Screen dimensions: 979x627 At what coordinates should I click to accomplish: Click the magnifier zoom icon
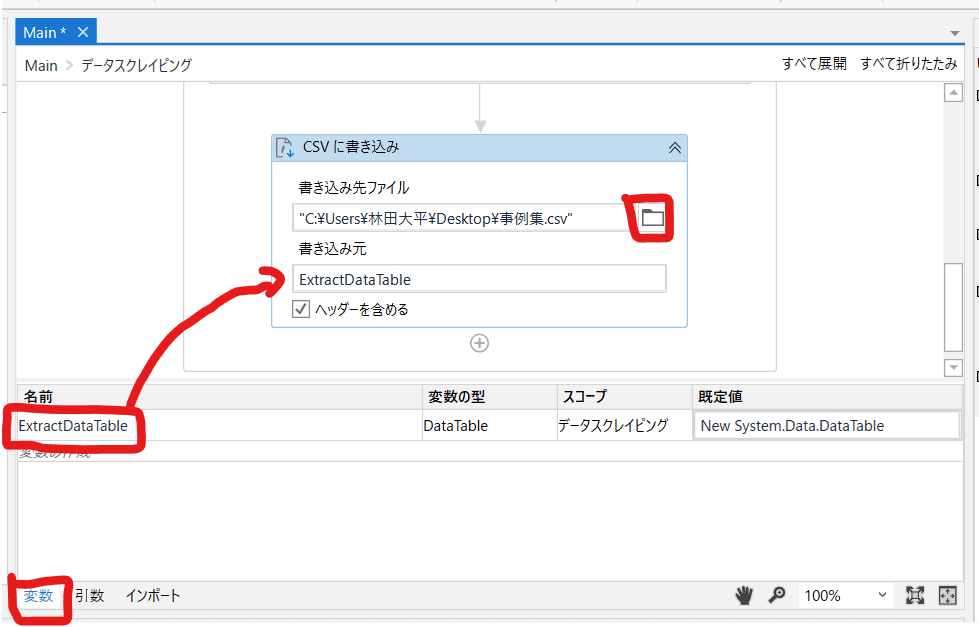776,595
